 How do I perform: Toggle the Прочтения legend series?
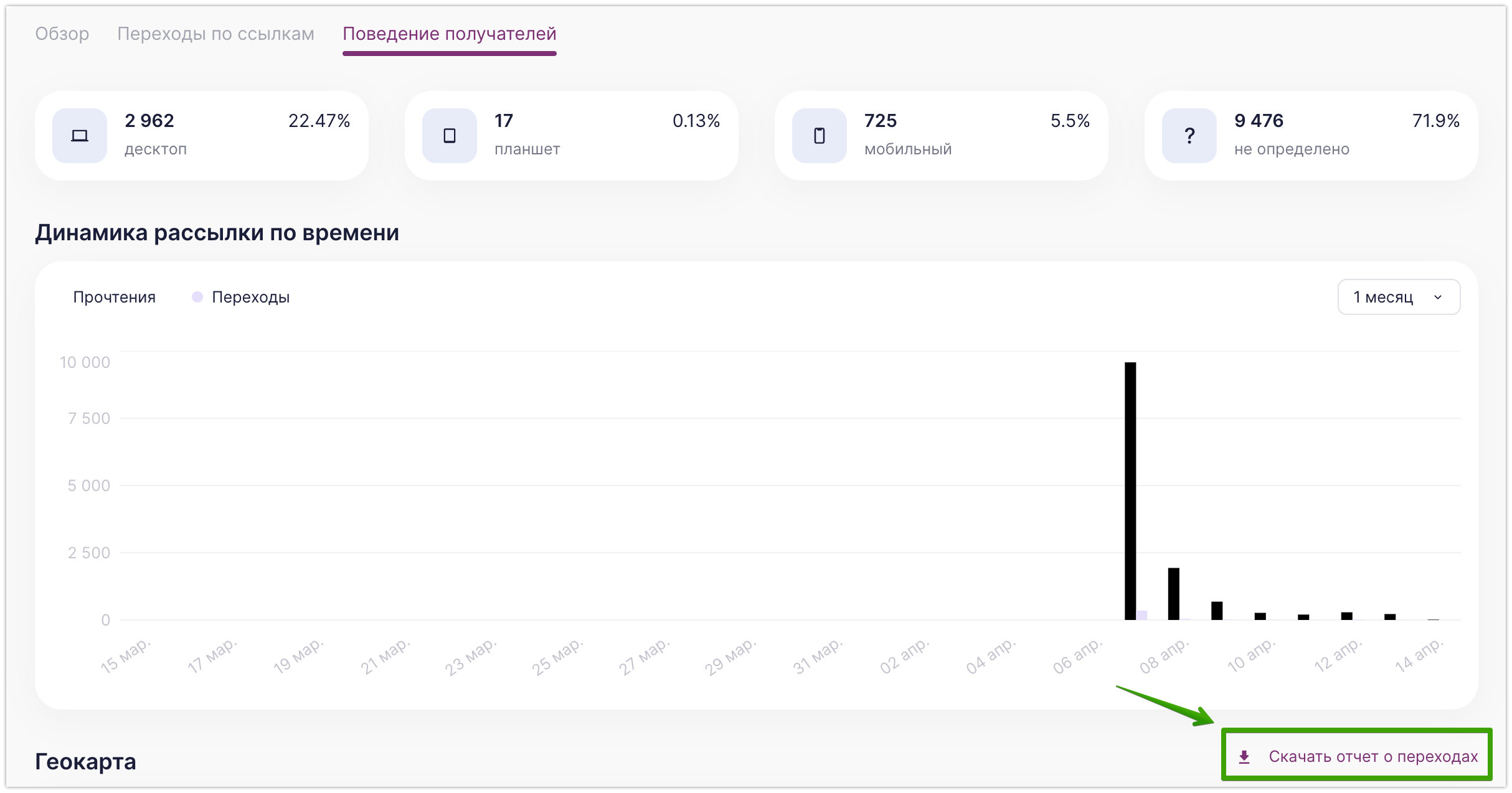pos(114,297)
